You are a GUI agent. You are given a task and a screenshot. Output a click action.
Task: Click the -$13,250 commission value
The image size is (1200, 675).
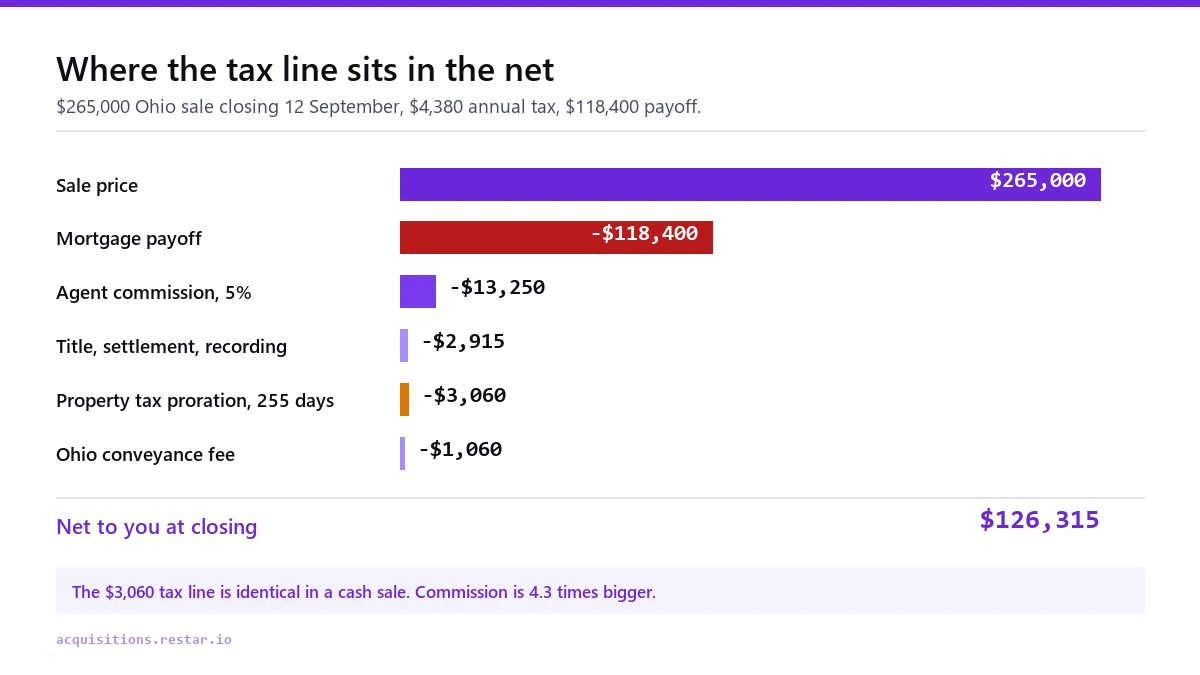point(497,288)
